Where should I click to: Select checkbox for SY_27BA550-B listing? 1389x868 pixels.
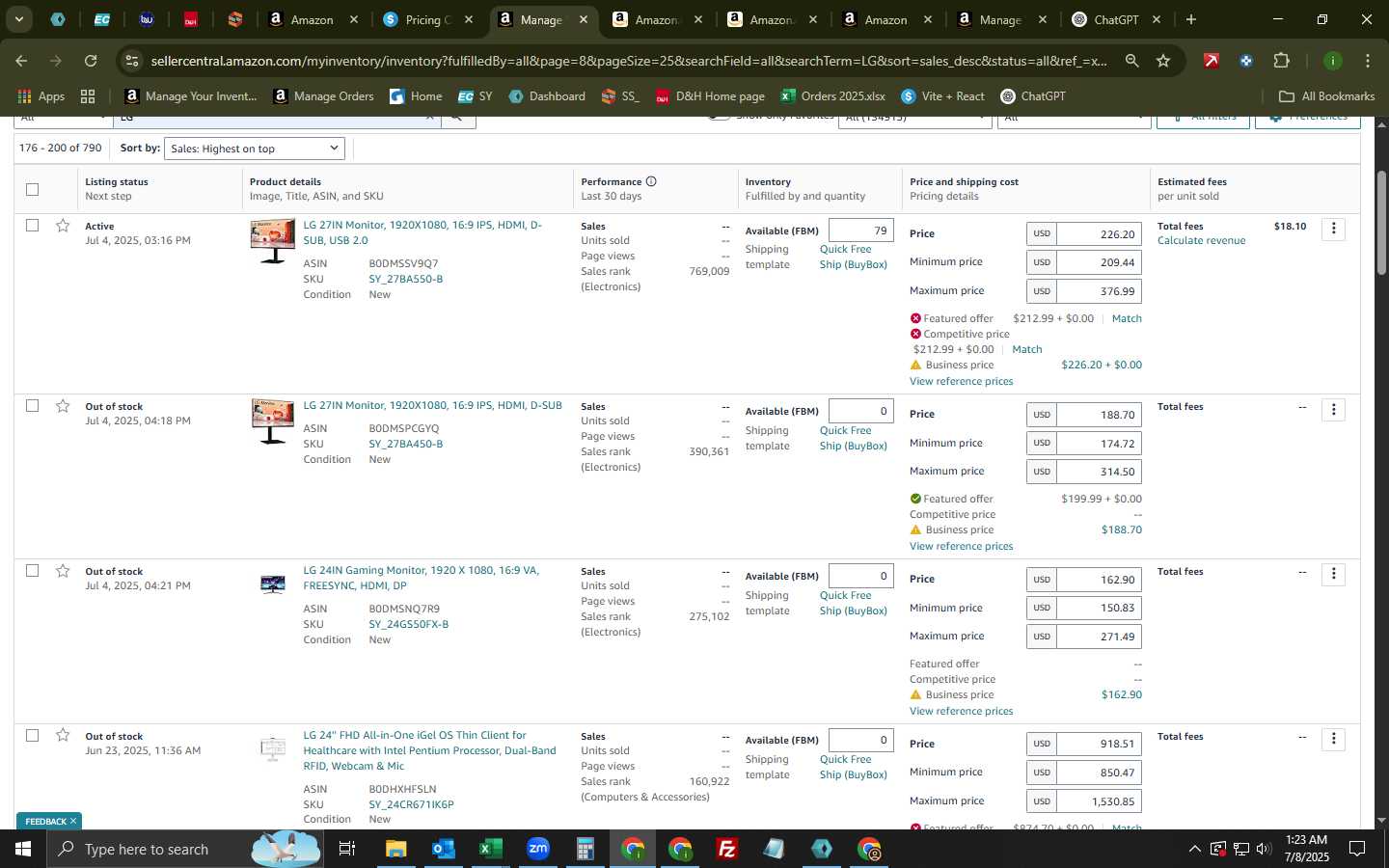click(33, 226)
